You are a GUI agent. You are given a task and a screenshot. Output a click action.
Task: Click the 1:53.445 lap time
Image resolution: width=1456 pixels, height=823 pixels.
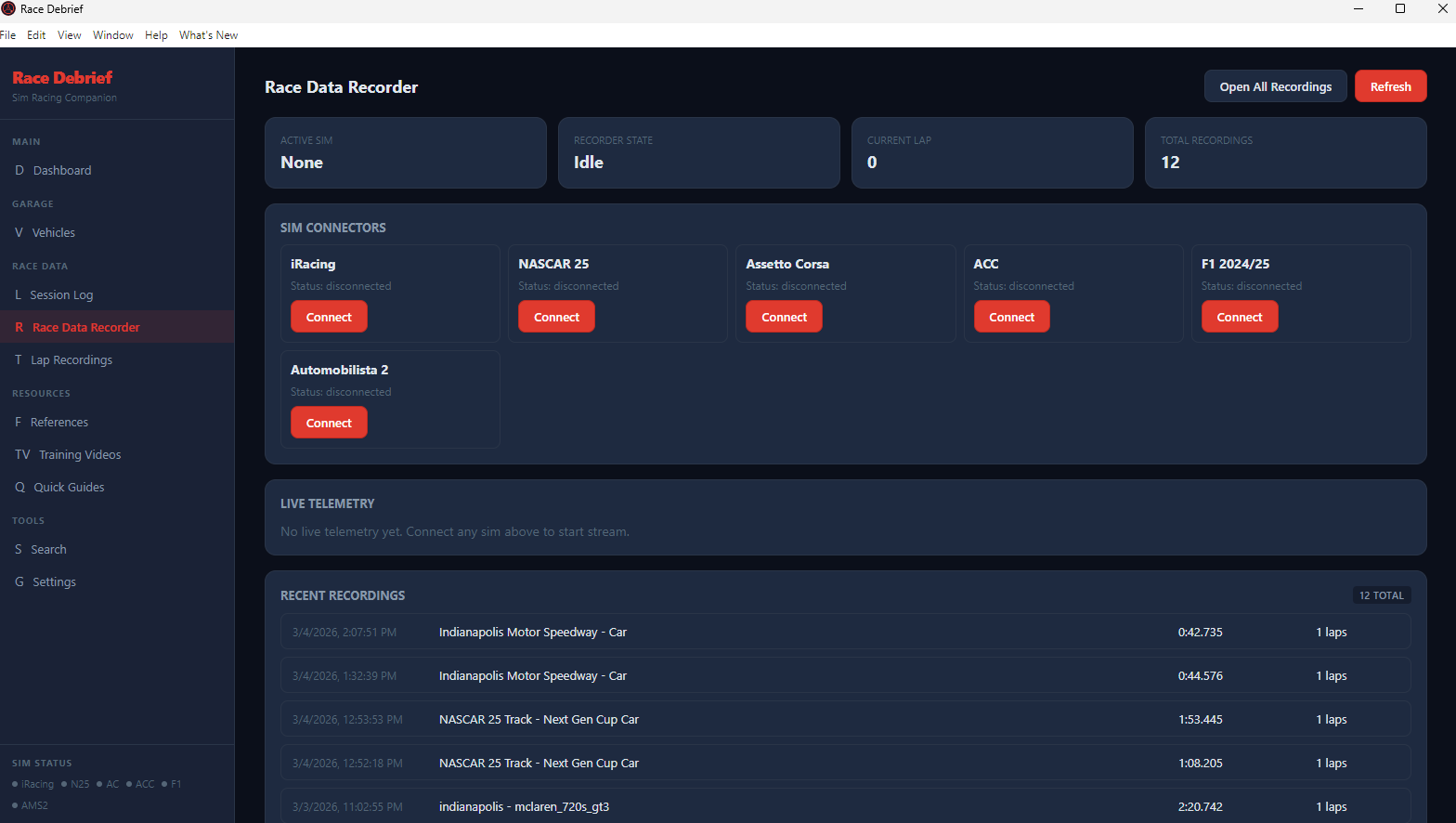point(1200,719)
